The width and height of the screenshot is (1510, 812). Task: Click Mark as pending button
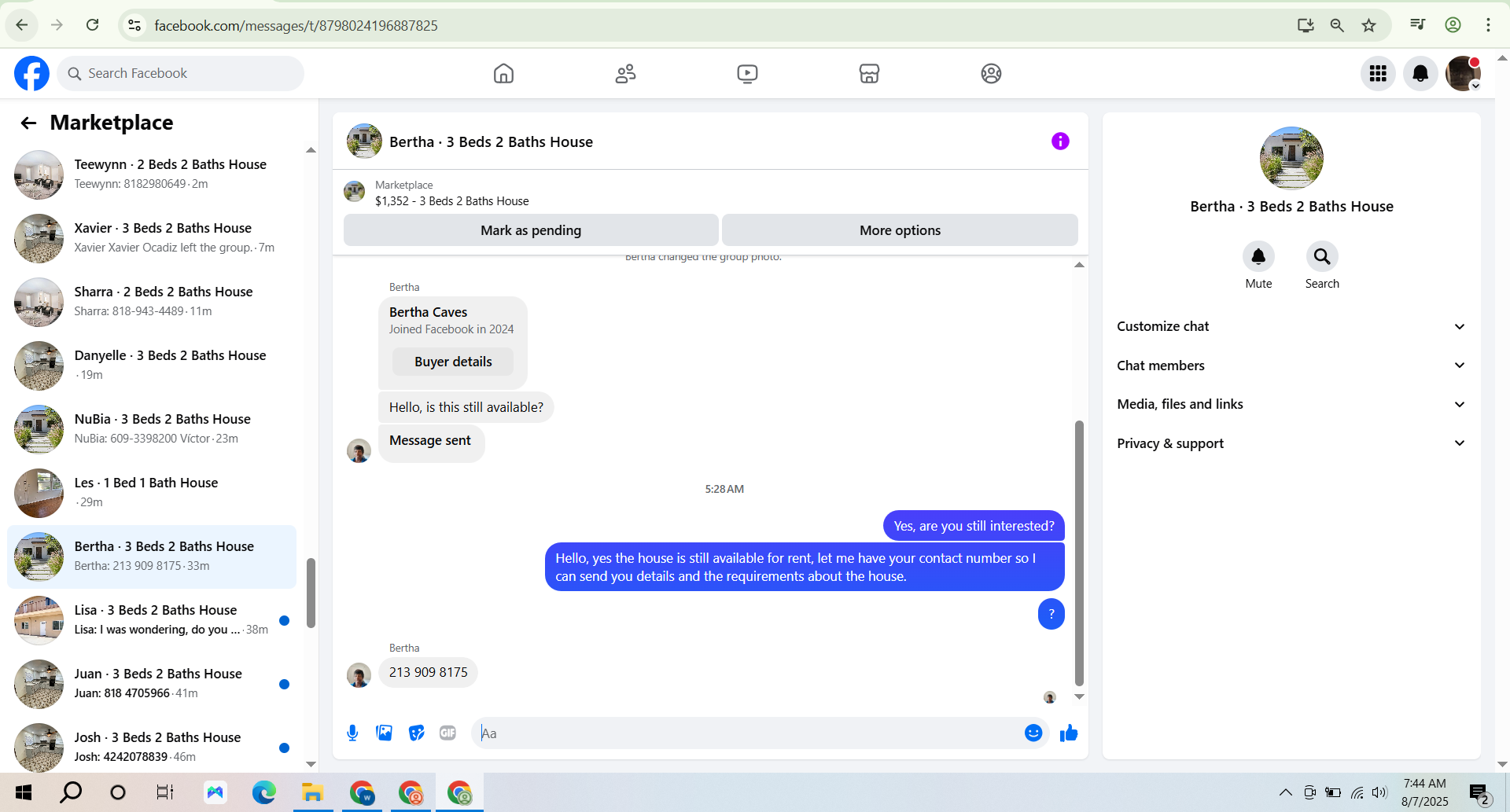tap(531, 230)
